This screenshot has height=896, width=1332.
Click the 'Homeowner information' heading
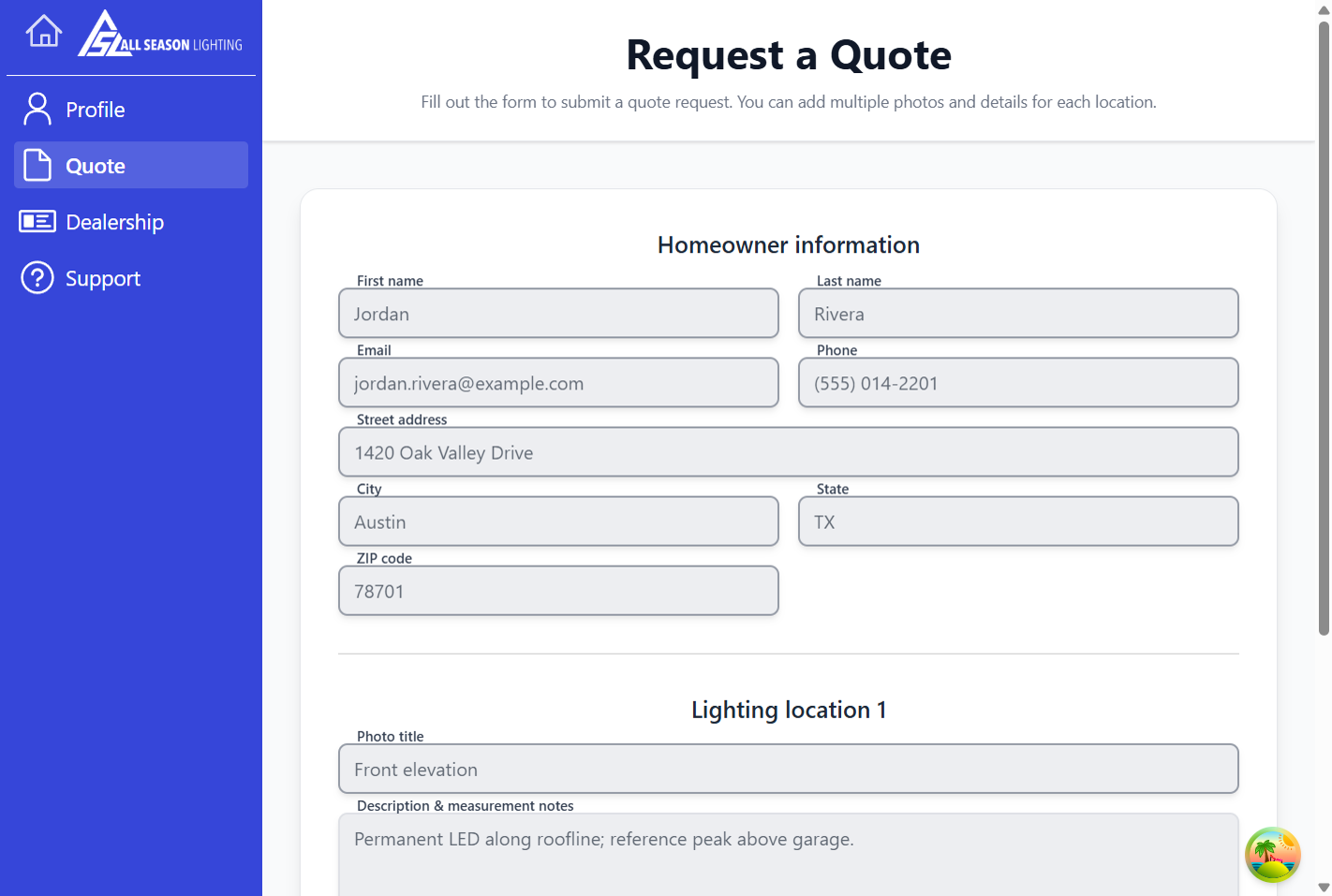coord(789,245)
